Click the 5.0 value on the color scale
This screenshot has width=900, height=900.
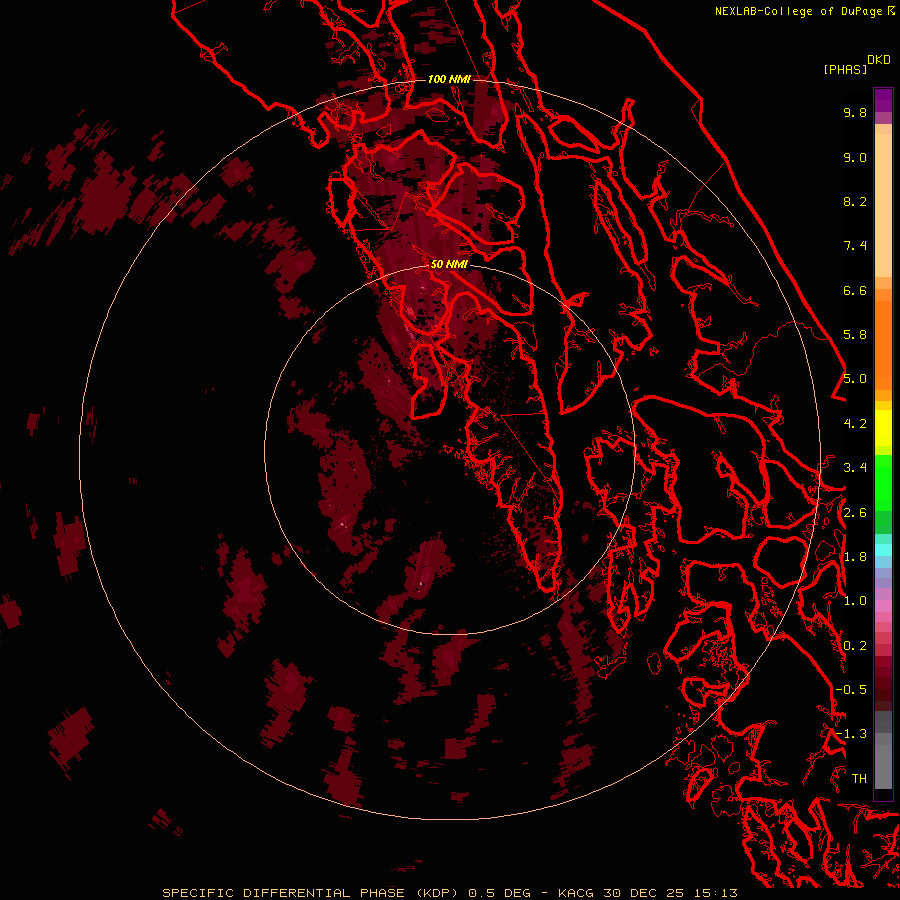click(x=855, y=379)
